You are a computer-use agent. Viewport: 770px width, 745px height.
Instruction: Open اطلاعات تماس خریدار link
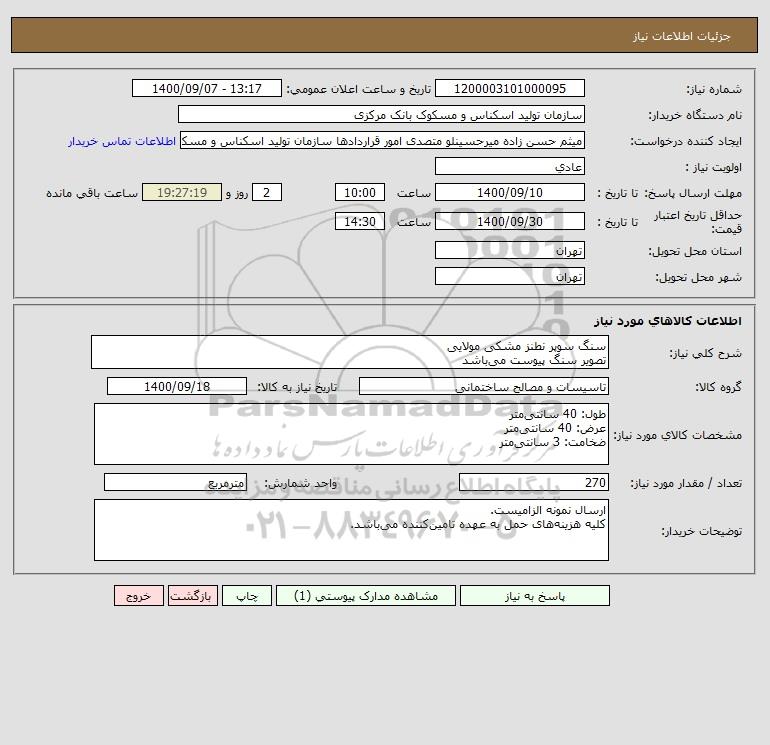122,141
